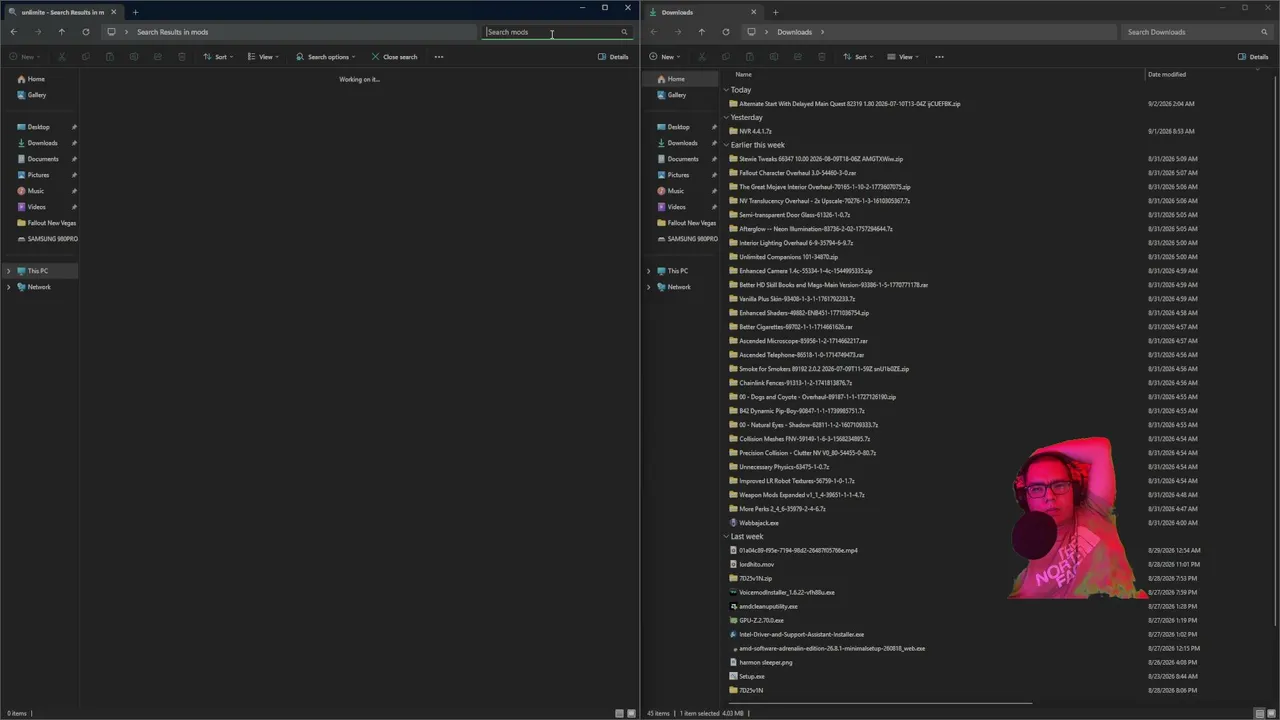1280x720 pixels.
Task: Go up one level from Downloads
Action: [701, 32]
